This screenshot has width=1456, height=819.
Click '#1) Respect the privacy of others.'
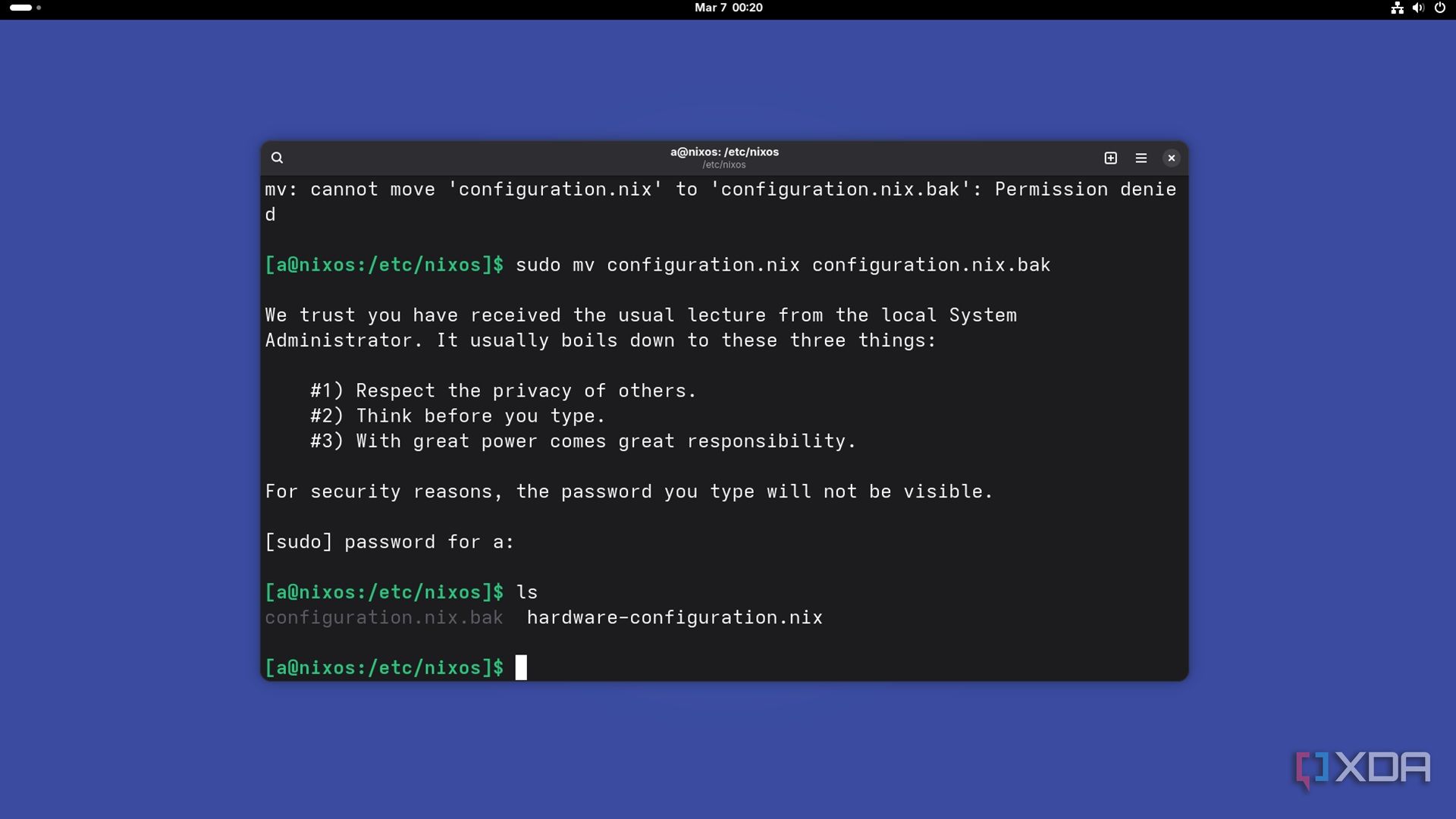[503, 391]
